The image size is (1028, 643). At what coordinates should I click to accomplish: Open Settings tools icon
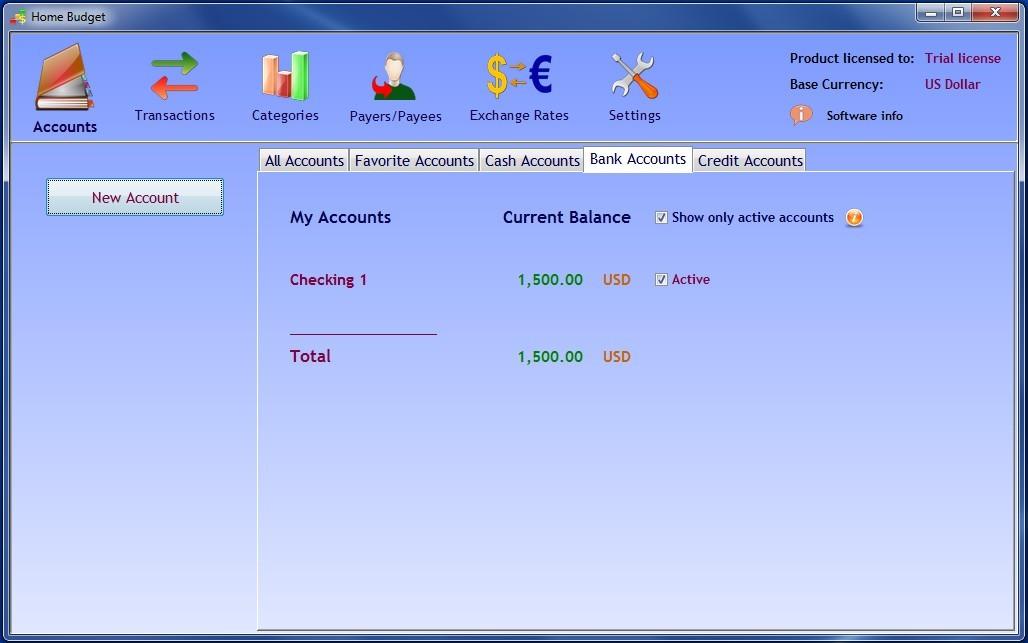click(634, 76)
